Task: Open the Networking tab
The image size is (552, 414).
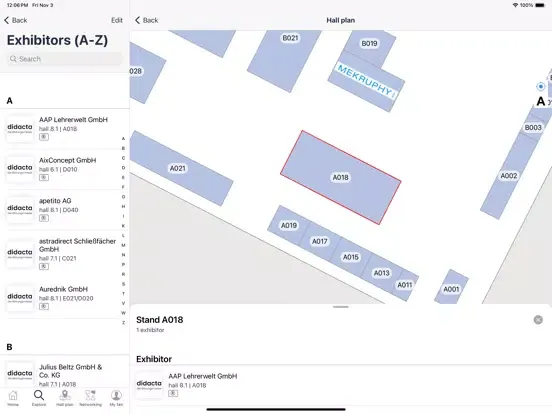Action: (90, 398)
